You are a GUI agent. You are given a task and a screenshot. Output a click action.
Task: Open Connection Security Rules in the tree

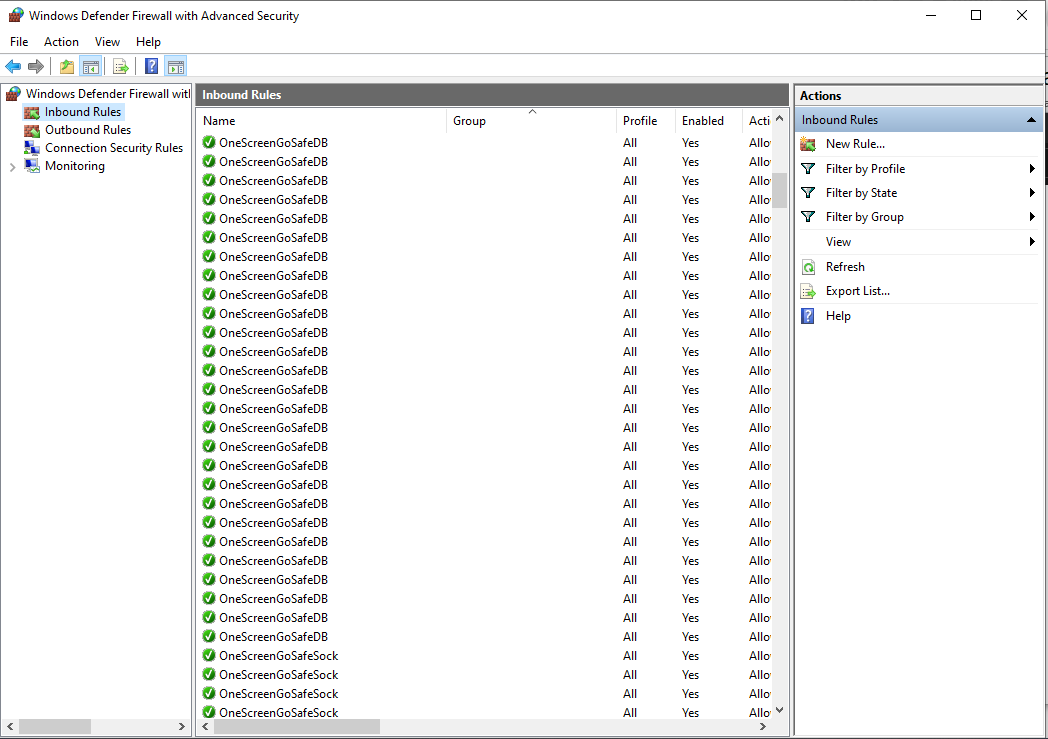[114, 148]
